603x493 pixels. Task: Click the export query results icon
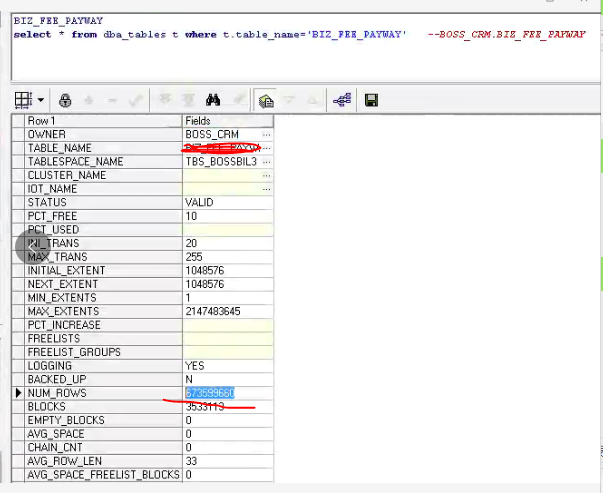[x=342, y=100]
